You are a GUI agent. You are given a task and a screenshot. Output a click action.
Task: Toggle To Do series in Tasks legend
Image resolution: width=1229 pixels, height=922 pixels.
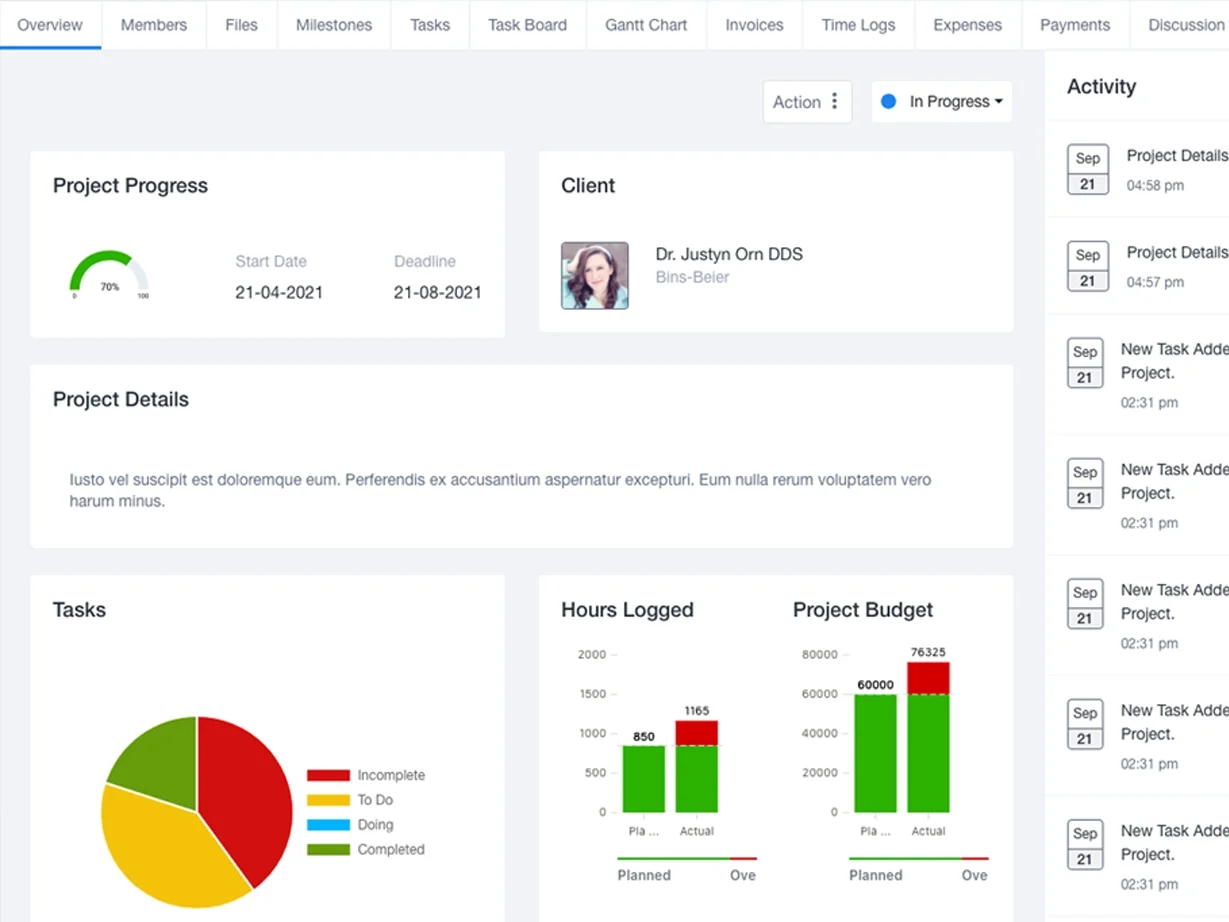tap(350, 800)
